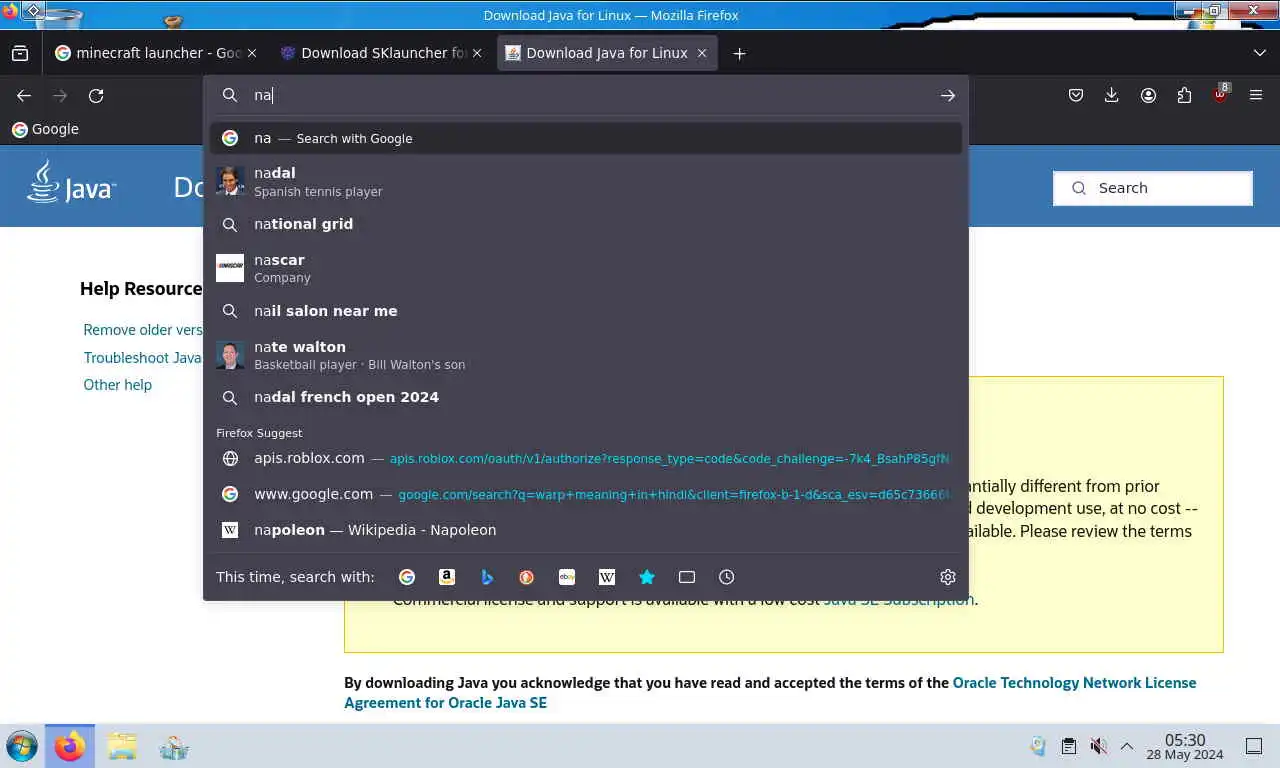The width and height of the screenshot is (1280, 768).
Task: Choose the nate walton suggestion
Action: coord(586,355)
